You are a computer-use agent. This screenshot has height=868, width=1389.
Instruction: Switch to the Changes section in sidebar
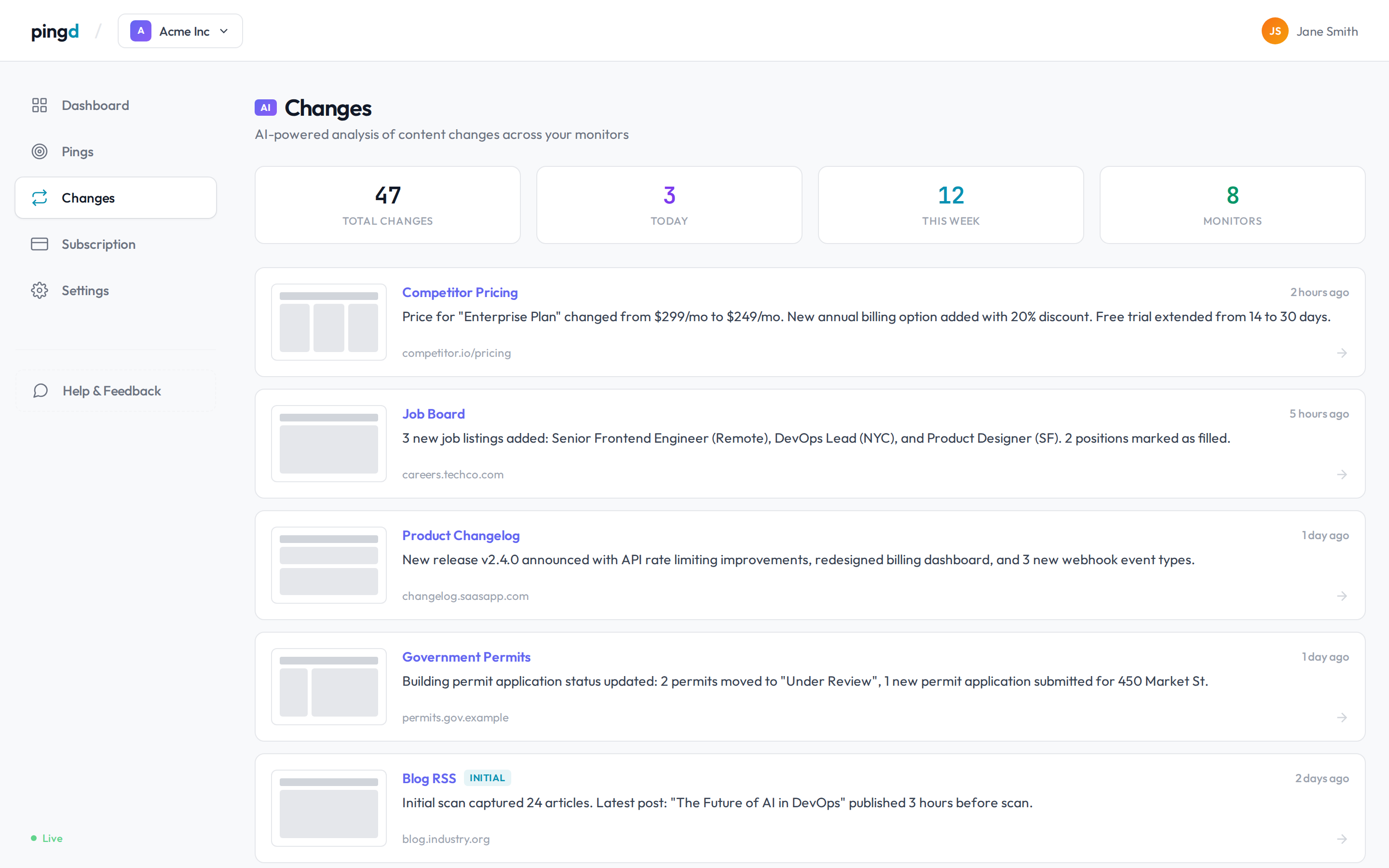coord(88,198)
